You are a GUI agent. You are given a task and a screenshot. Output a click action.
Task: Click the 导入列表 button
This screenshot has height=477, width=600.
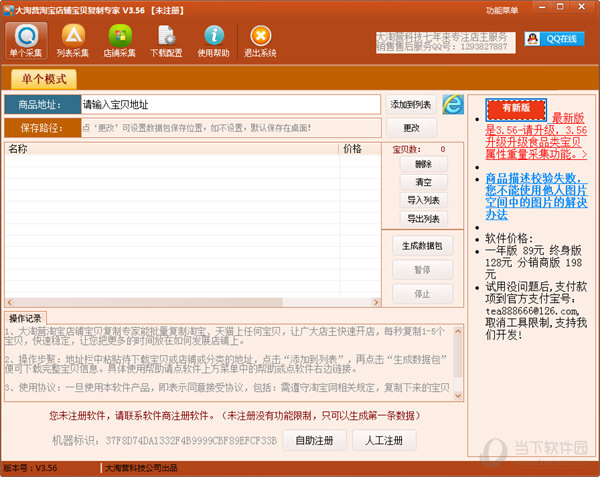(x=424, y=200)
